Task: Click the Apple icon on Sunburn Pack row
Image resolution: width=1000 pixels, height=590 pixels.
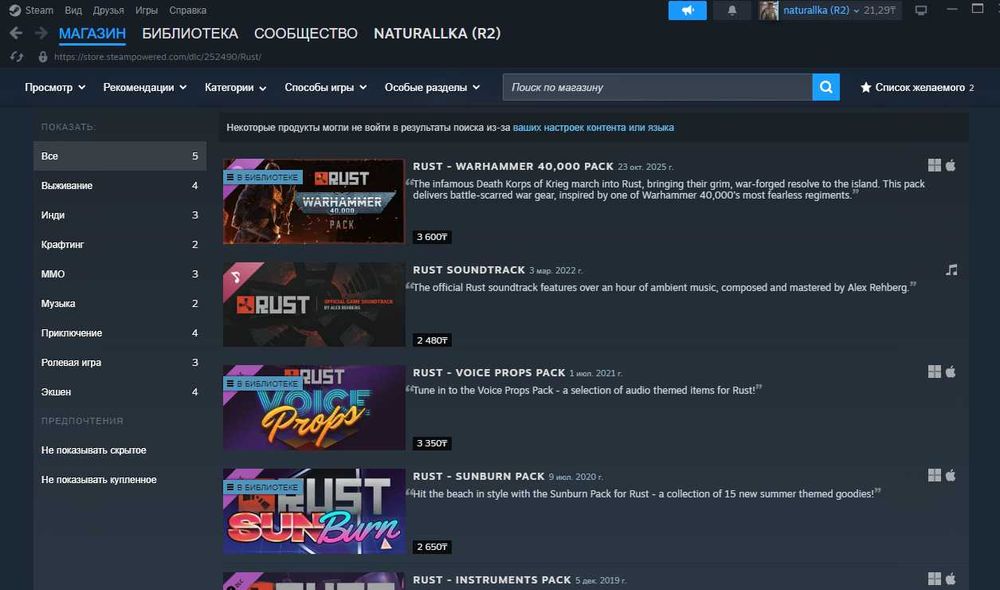Action: pos(950,475)
